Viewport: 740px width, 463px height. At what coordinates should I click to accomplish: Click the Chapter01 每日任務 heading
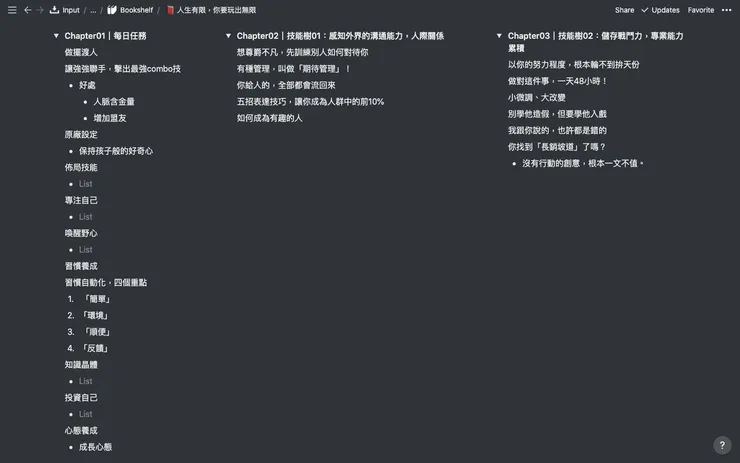(105, 36)
